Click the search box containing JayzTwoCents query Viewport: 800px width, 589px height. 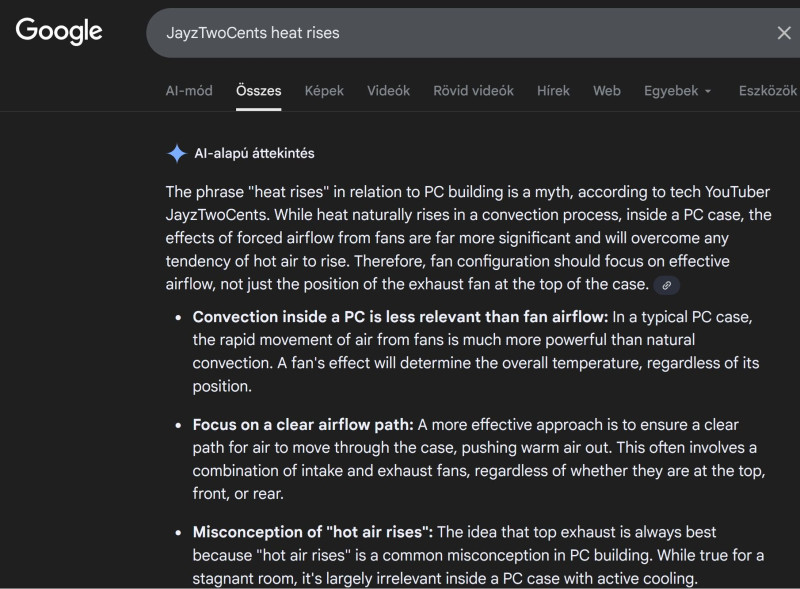coord(450,33)
